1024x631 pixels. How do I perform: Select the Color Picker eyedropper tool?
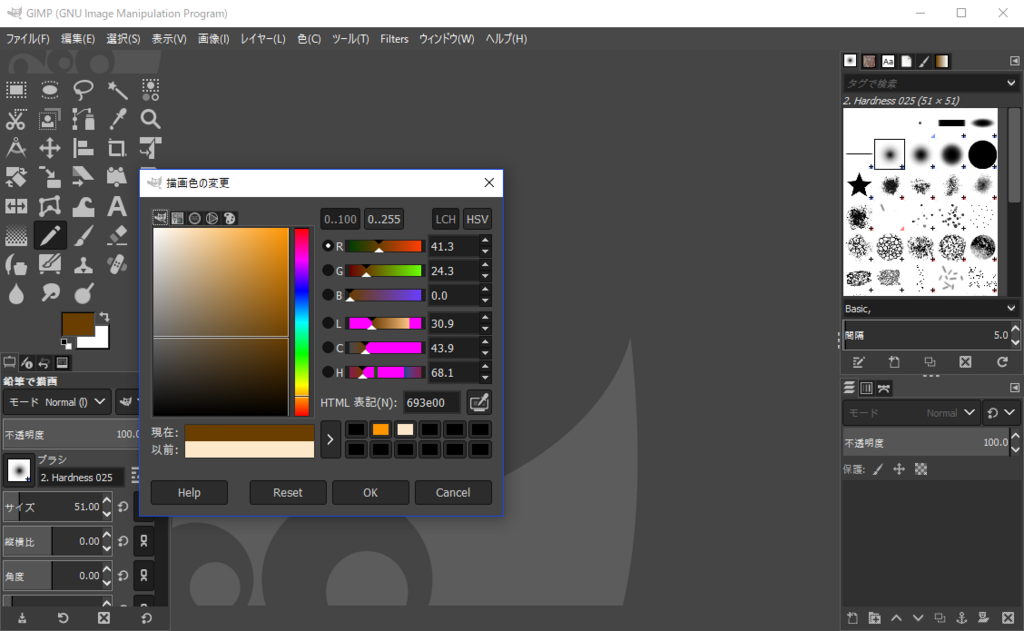point(117,120)
